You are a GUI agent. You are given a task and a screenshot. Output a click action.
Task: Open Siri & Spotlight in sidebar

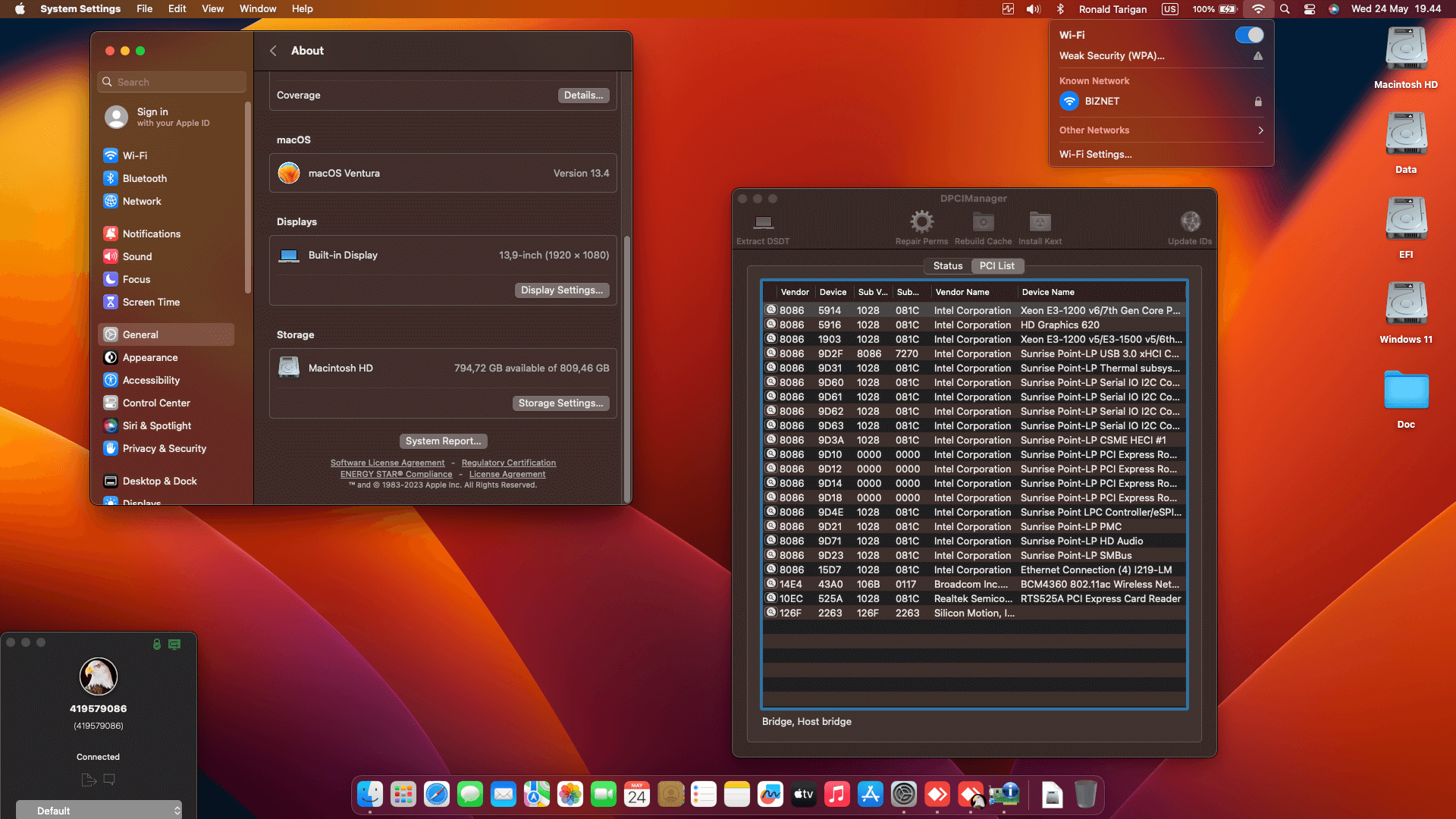(x=166, y=425)
